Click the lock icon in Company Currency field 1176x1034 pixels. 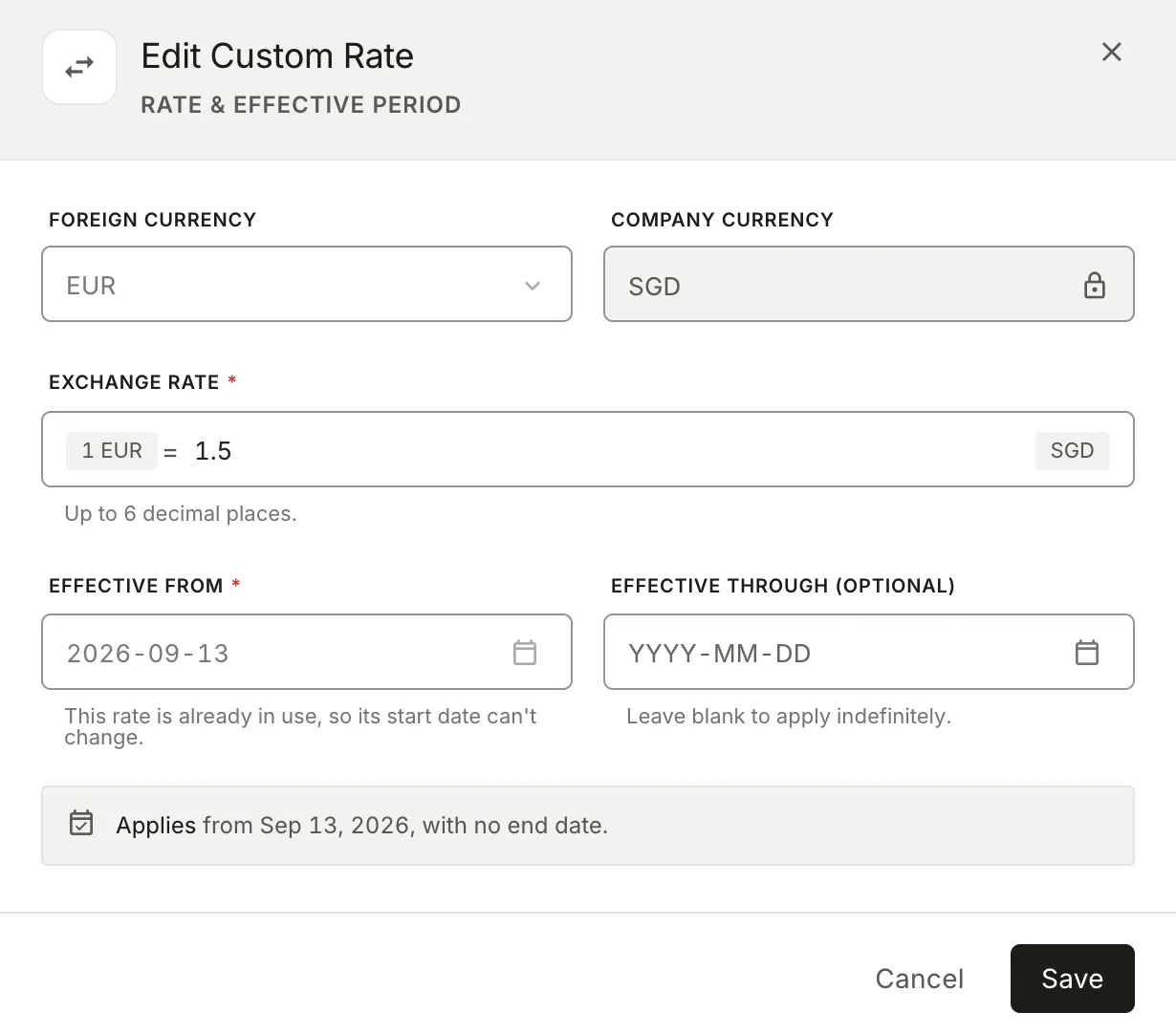[1095, 285]
